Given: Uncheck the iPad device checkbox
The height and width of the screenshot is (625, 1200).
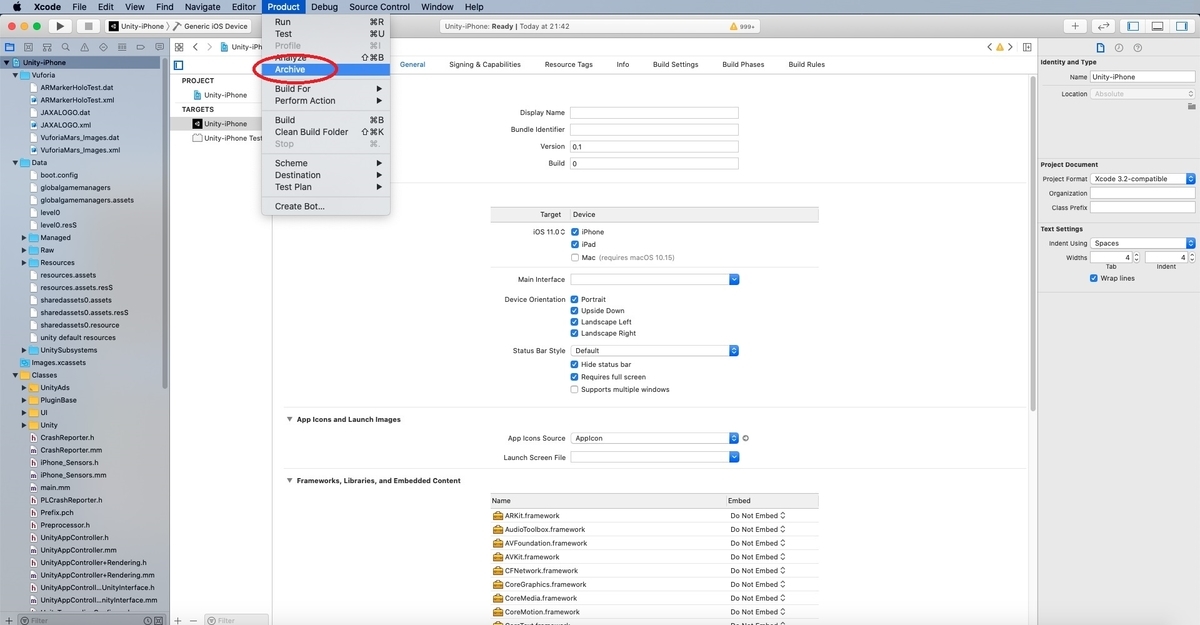Looking at the screenshot, I should pyautogui.click(x=575, y=244).
